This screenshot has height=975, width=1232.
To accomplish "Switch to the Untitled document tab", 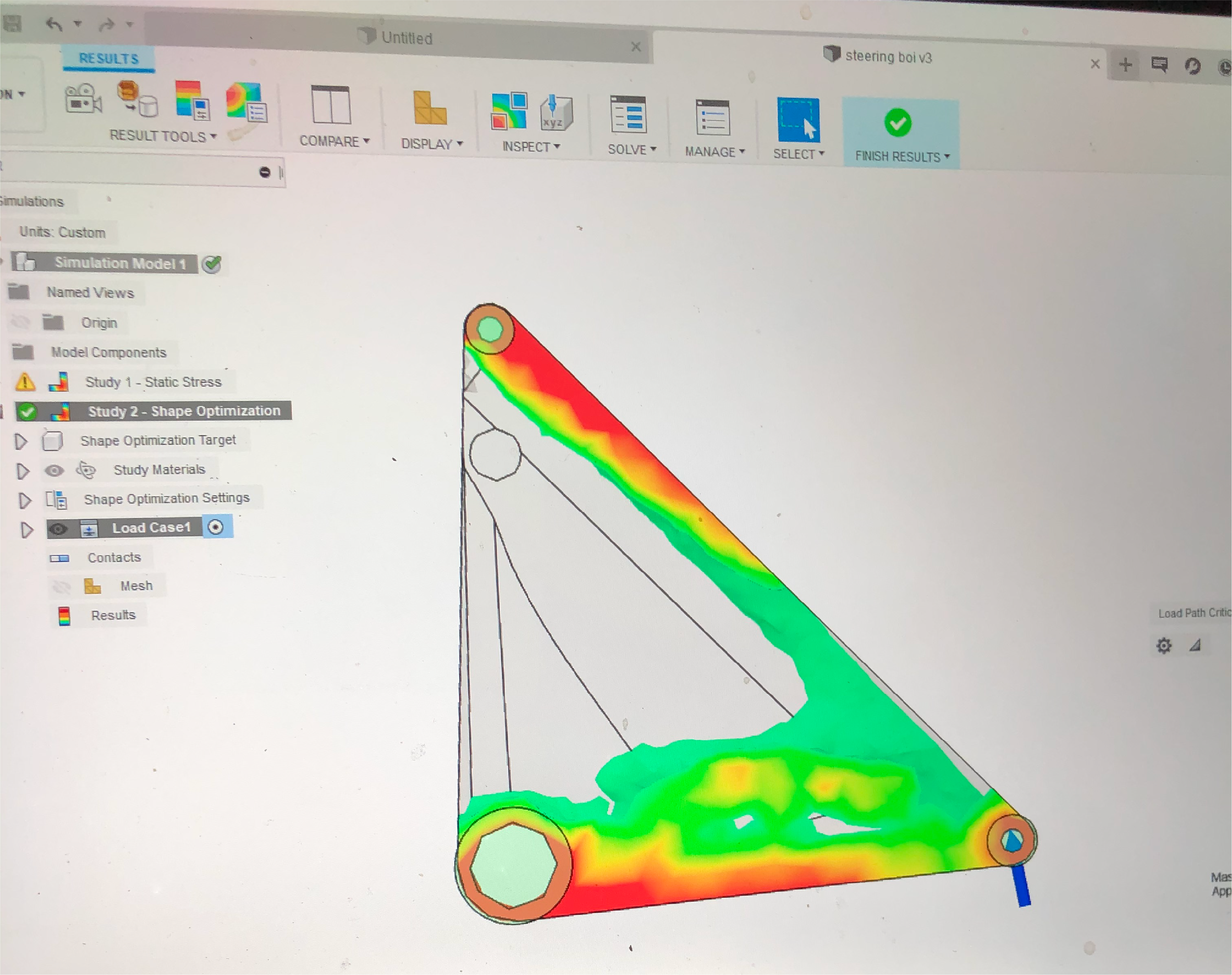I will click(406, 38).
